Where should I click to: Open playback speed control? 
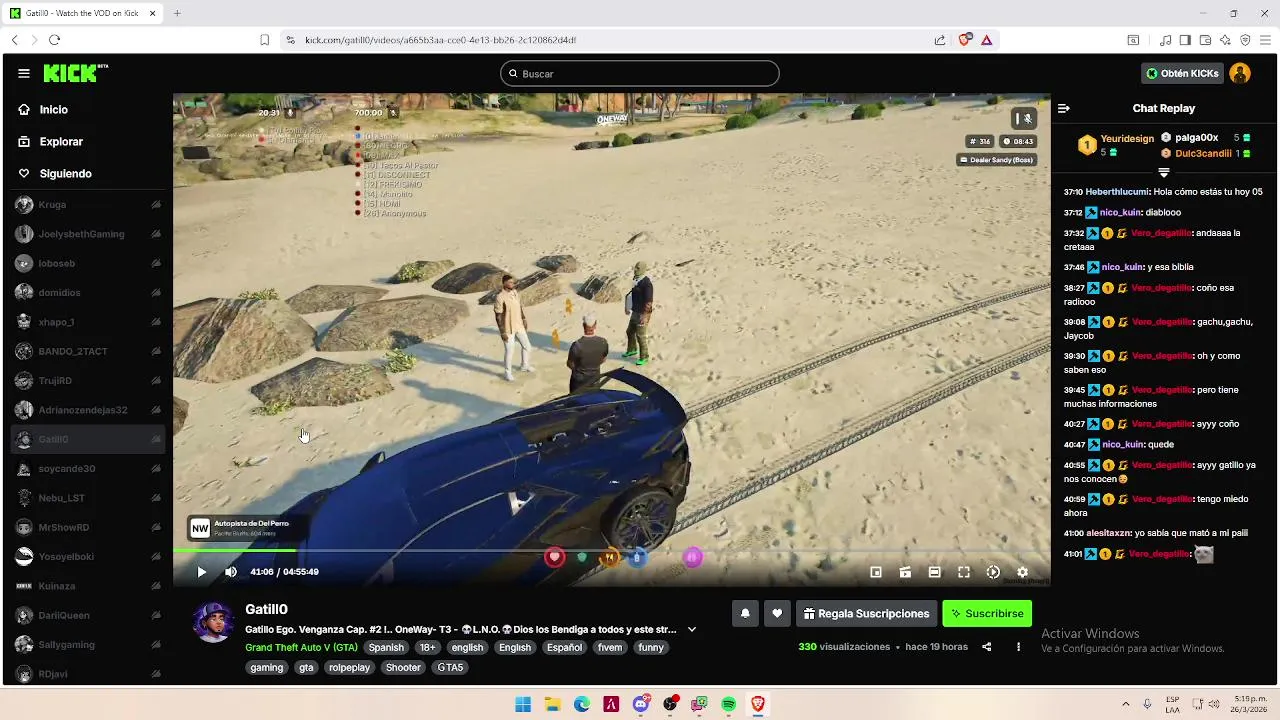click(x=993, y=572)
